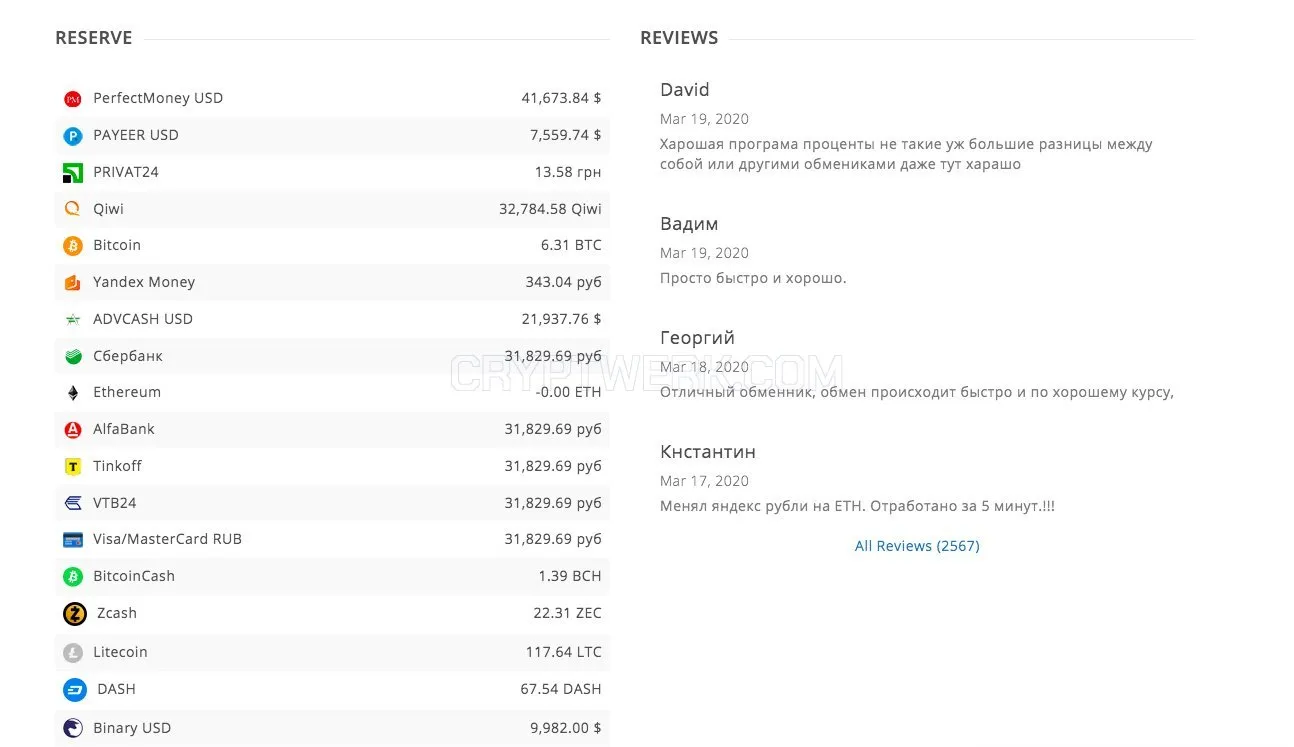Click reviewer name Вадим
Screen dimensions: 1294x747
[x=689, y=224]
